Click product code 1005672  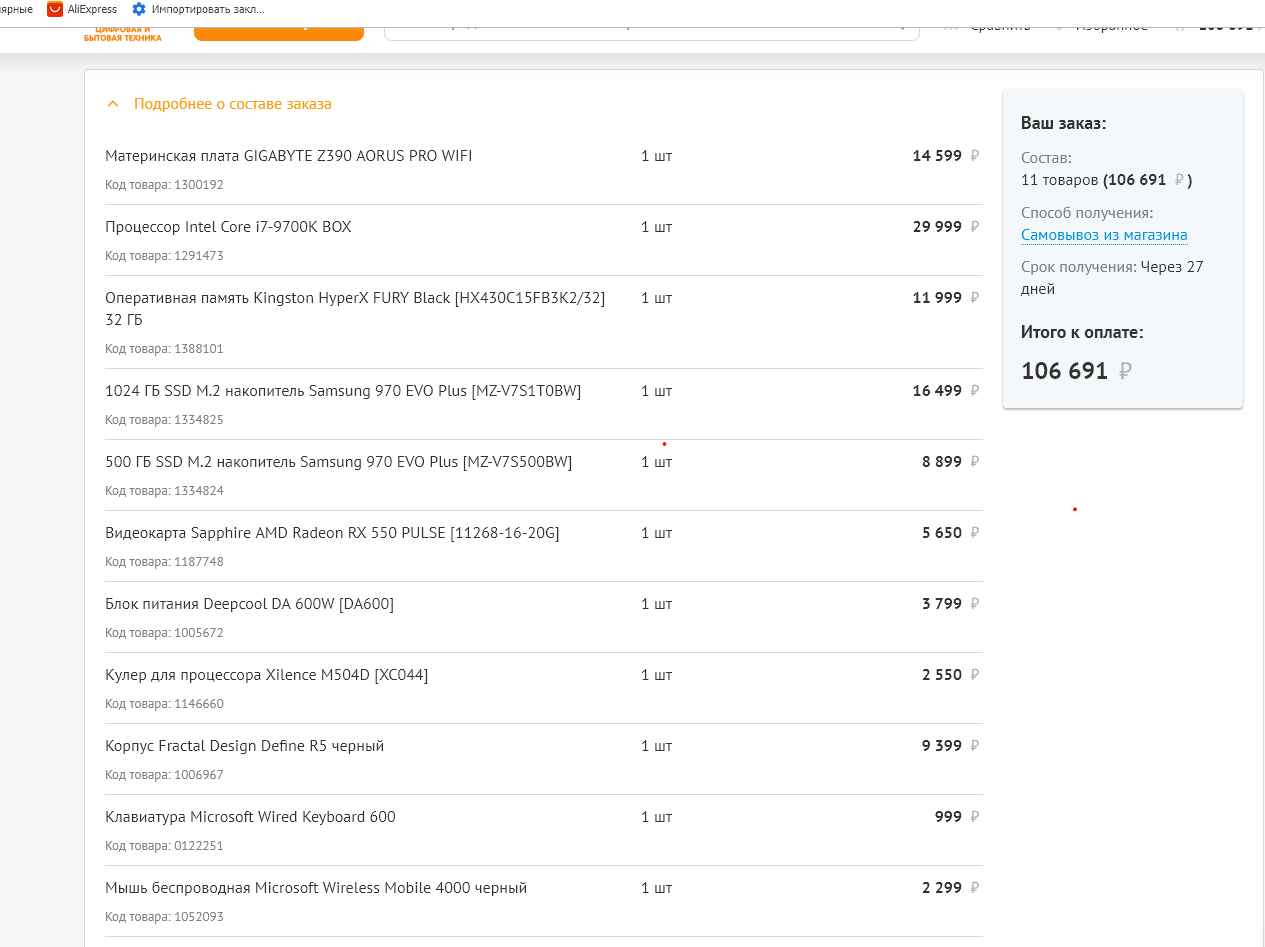(x=164, y=633)
